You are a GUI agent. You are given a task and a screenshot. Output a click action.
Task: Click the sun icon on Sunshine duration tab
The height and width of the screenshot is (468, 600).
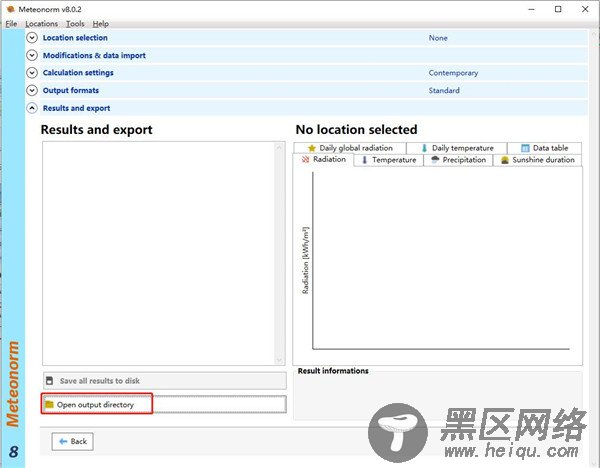point(505,160)
